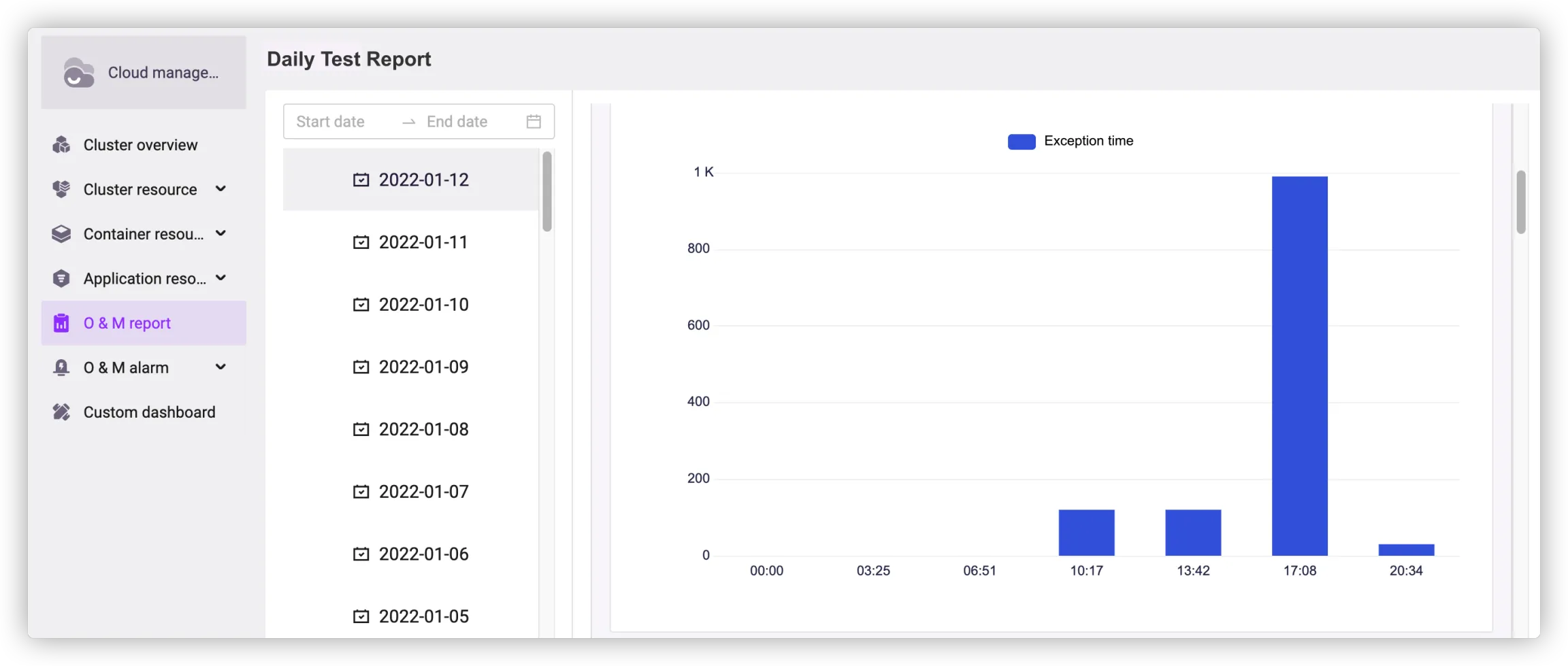Click the 17:08 exception time bar

(1299, 366)
